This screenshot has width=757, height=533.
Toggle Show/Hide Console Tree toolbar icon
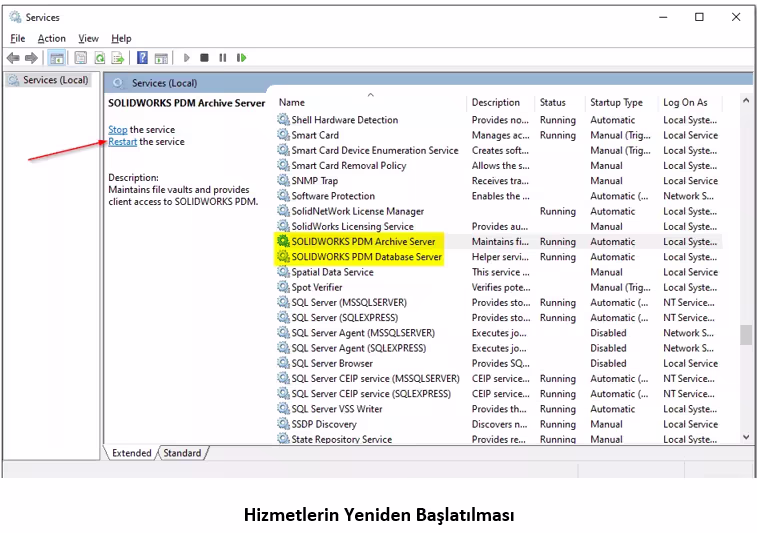point(57,58)
